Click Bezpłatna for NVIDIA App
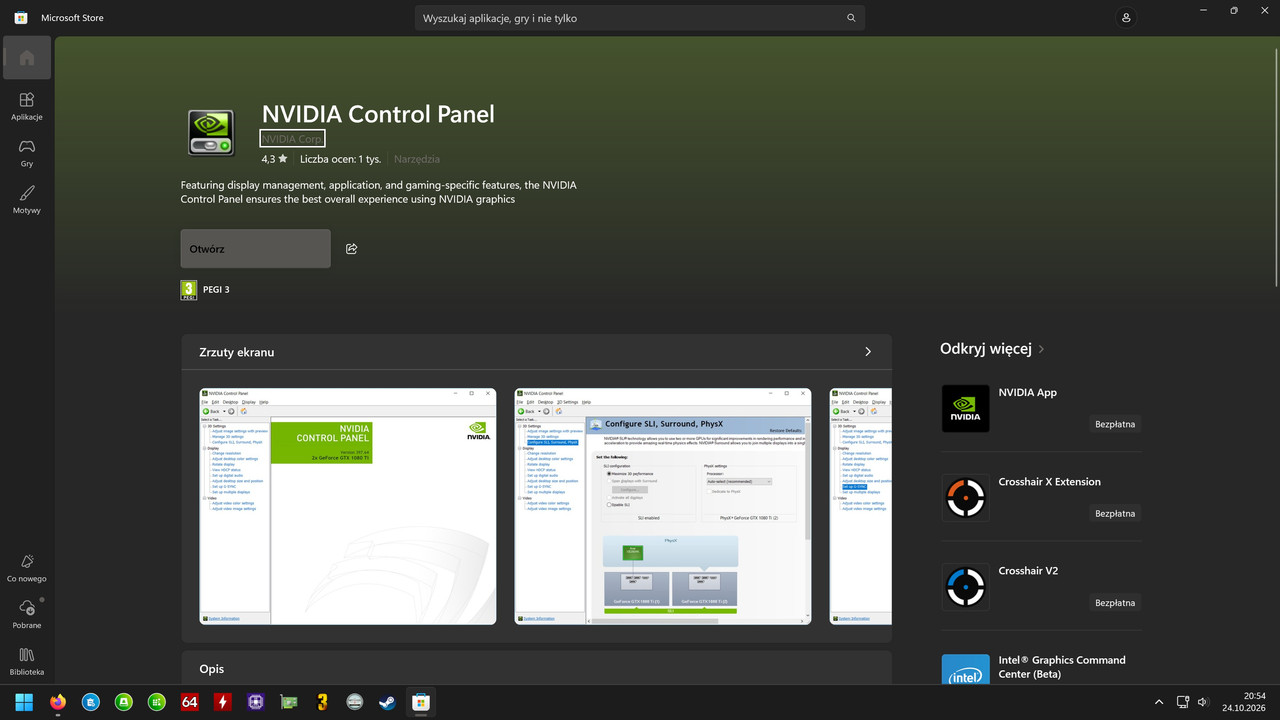Viewport: 1280px width, 720px height. pyautogui.click(x=1115, y=424)
